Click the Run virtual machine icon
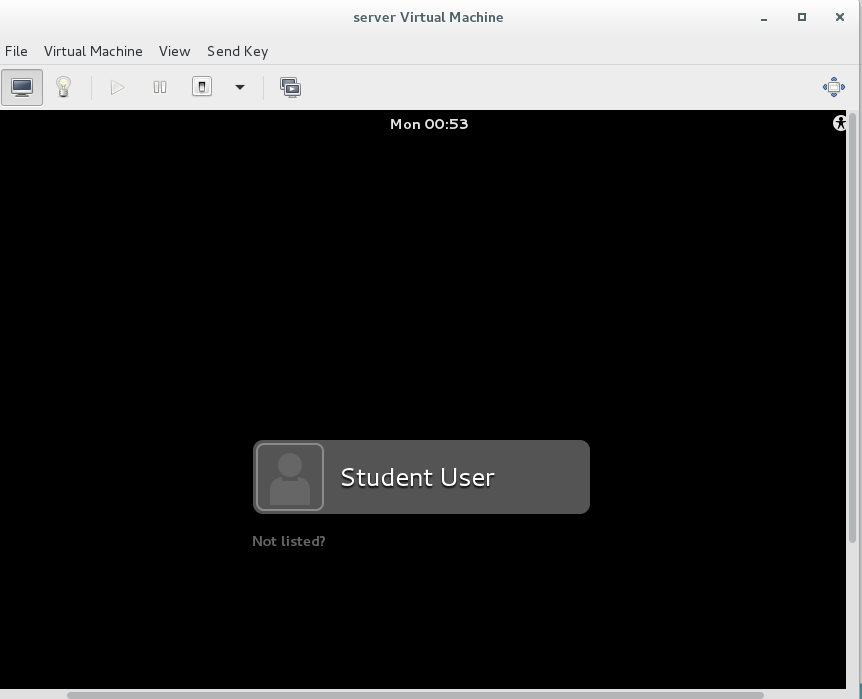 (x=117, y=87)
